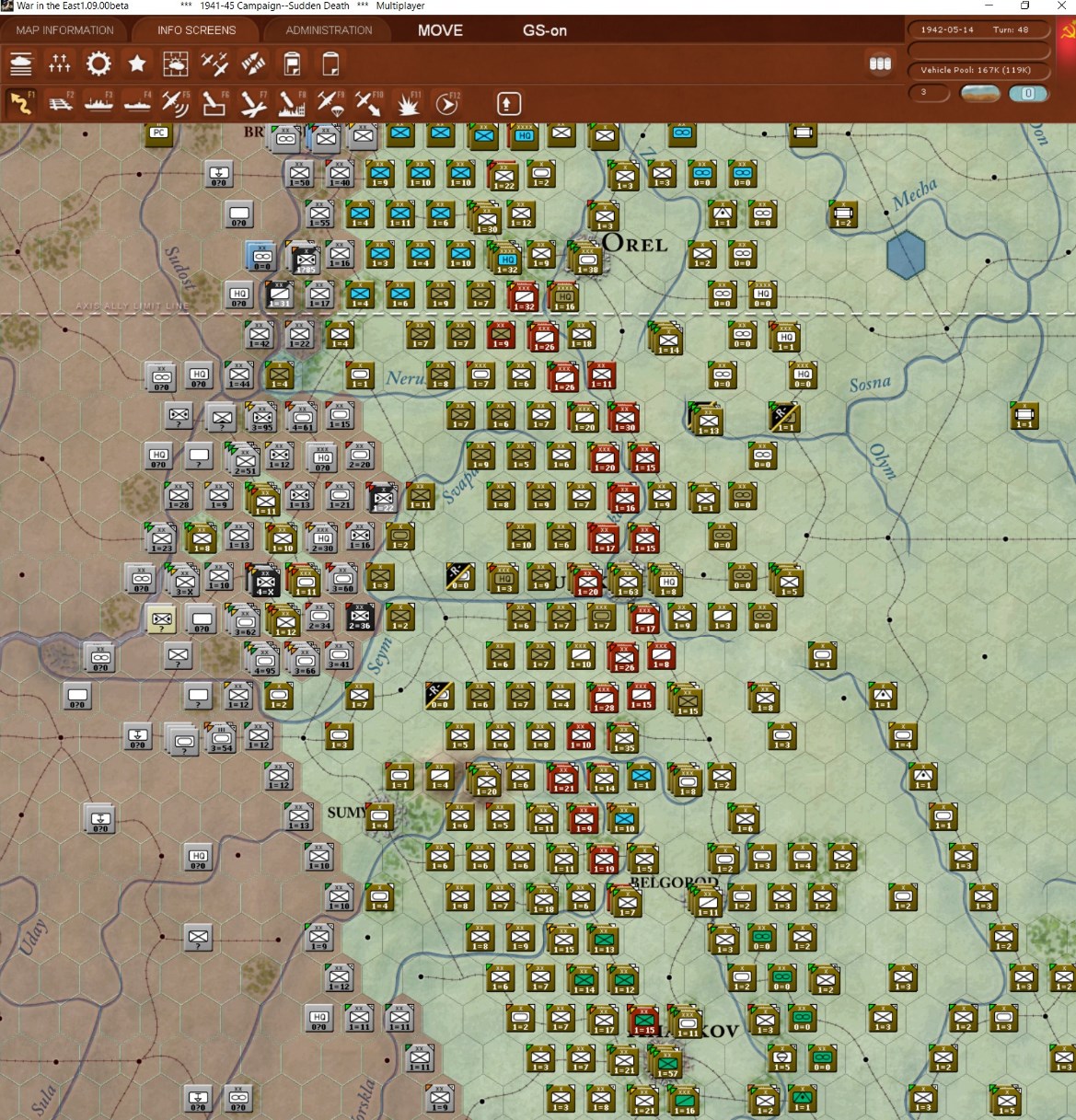
Task: Toggle the GS-on ground support setting
Action: [545, 30]
